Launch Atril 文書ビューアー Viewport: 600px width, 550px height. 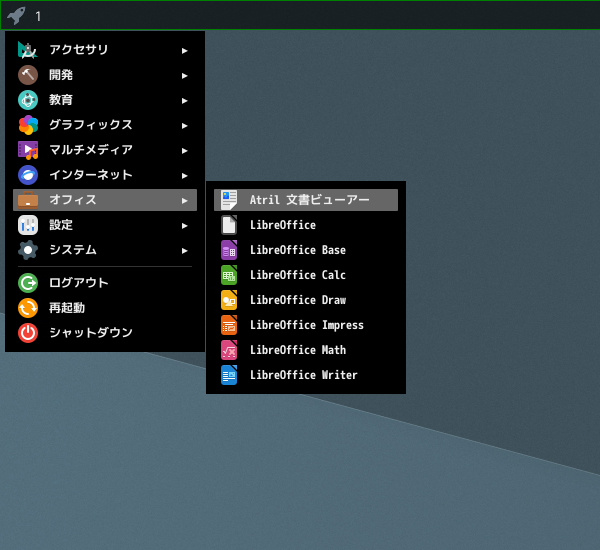click(x=306, y=200)
